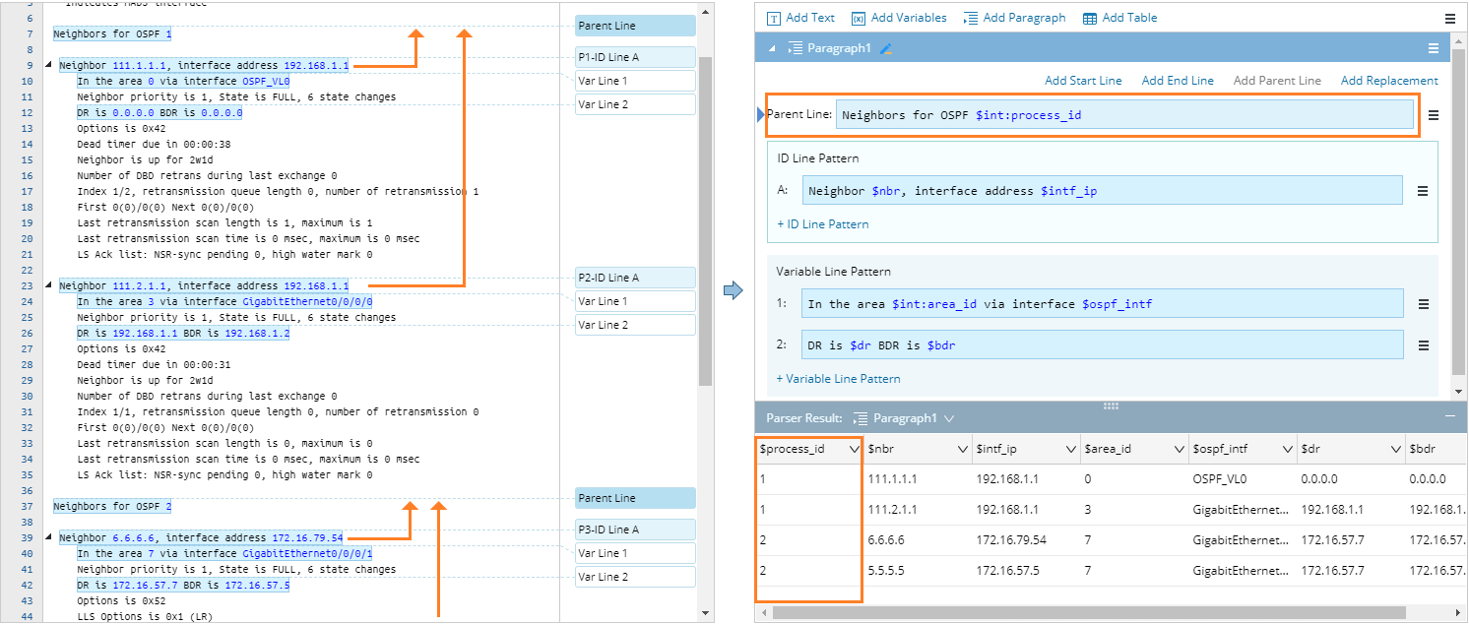
Task: Click the blue arrow between sample and parser panels
Action: pyautogui.click(x=734, y=290)
